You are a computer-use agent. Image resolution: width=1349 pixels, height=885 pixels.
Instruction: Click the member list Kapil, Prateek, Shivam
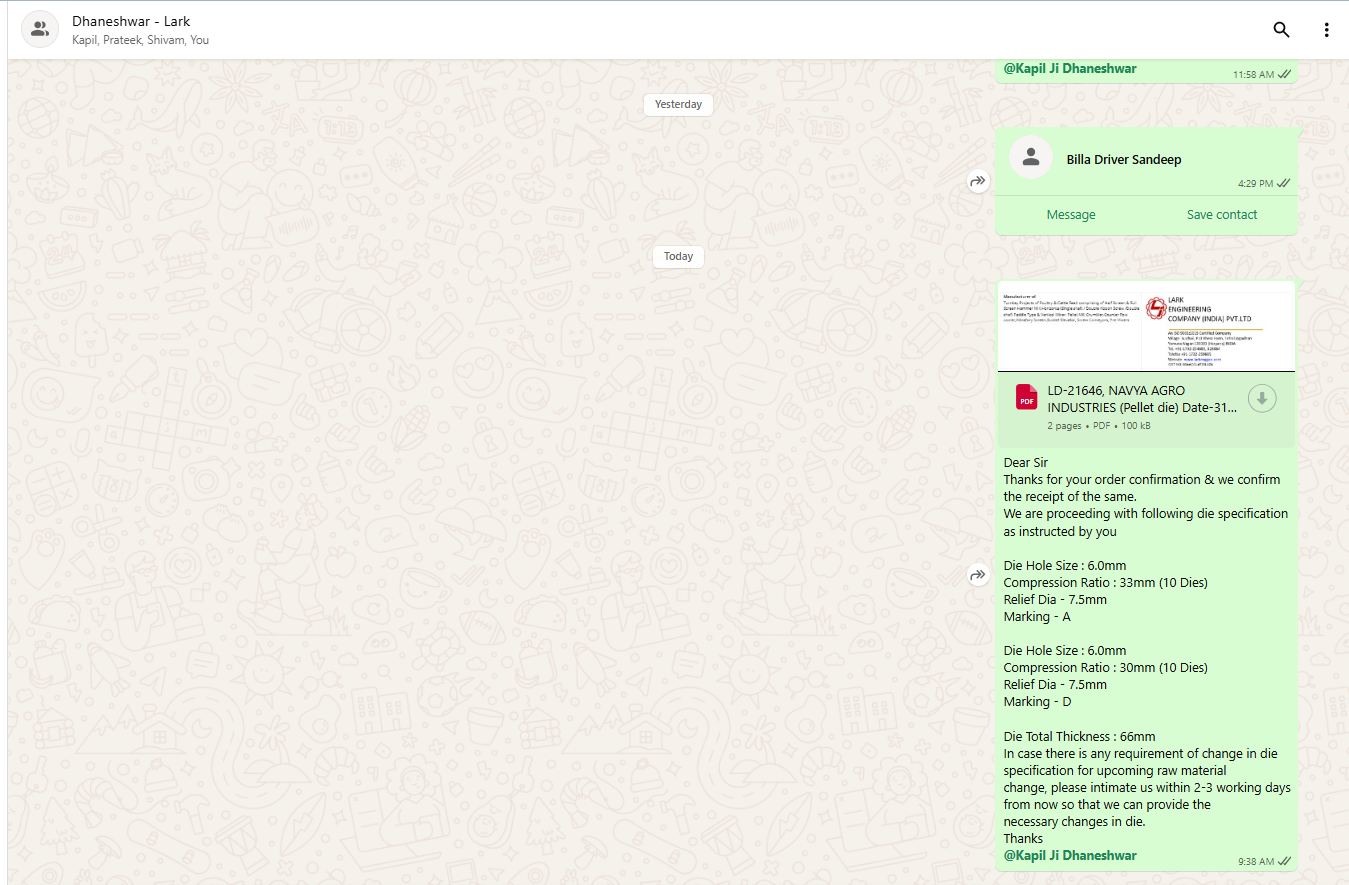click(140, 41)
